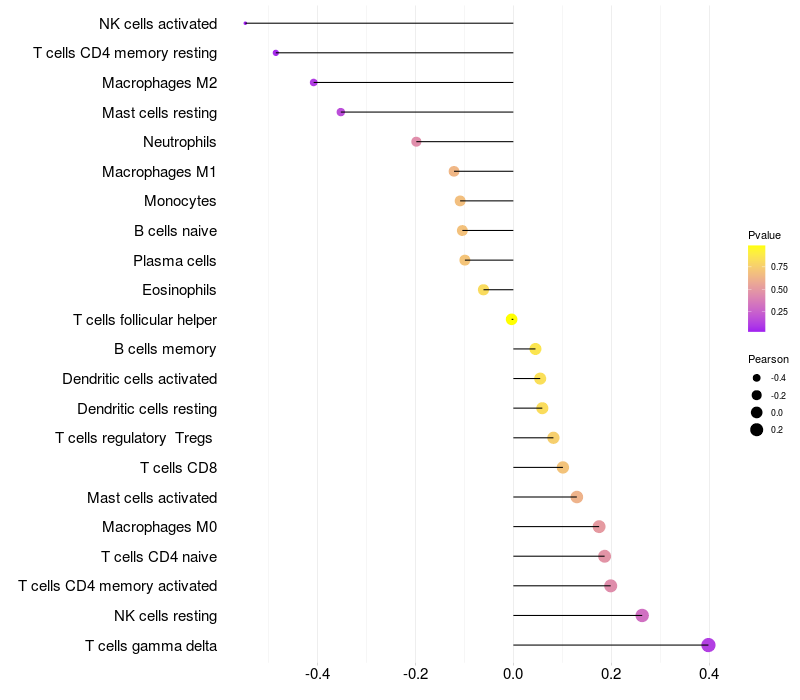Click the Pearson 0.2 legend circle
This screenshot has height=700, width=800.
pyautogui.click(x=757, y=430)
